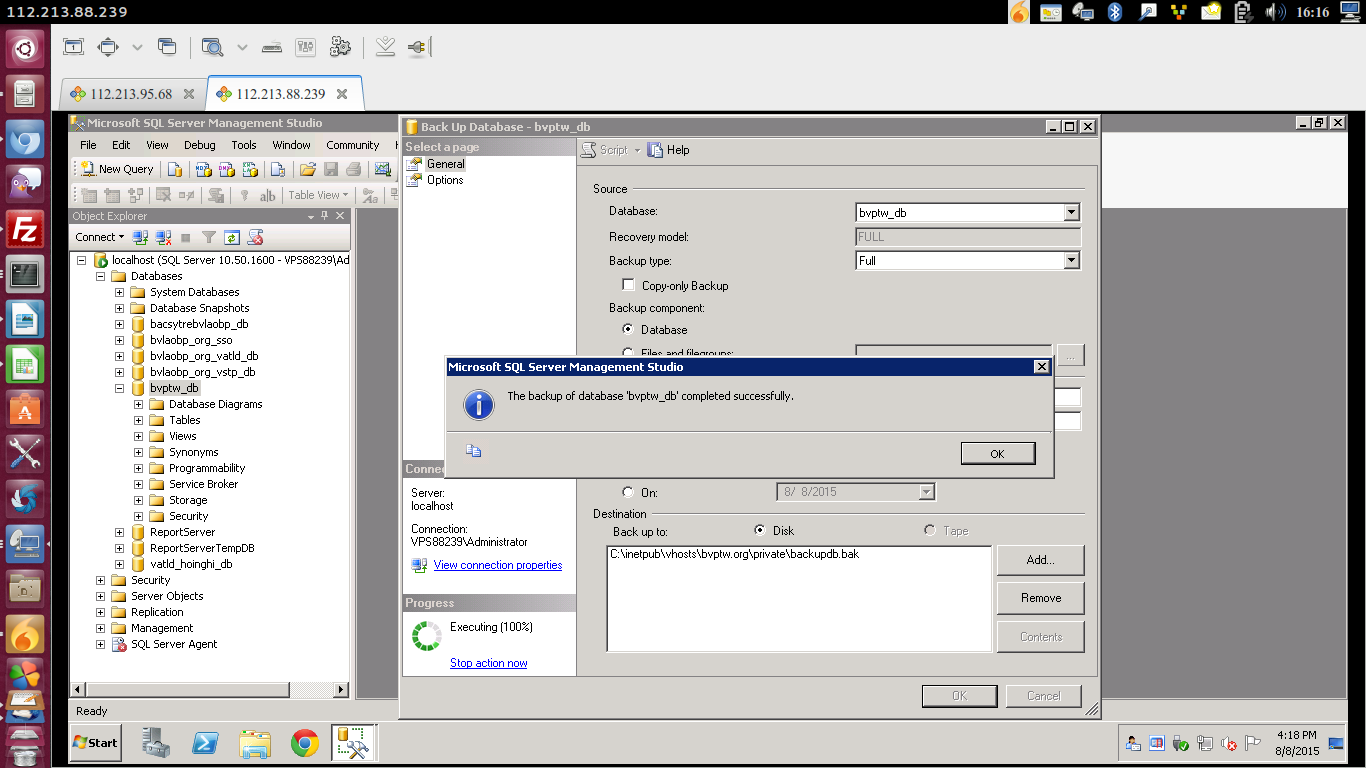1366x768 pixels.
Task: Click the Activity Monitor icon
Action: [382, 169]
